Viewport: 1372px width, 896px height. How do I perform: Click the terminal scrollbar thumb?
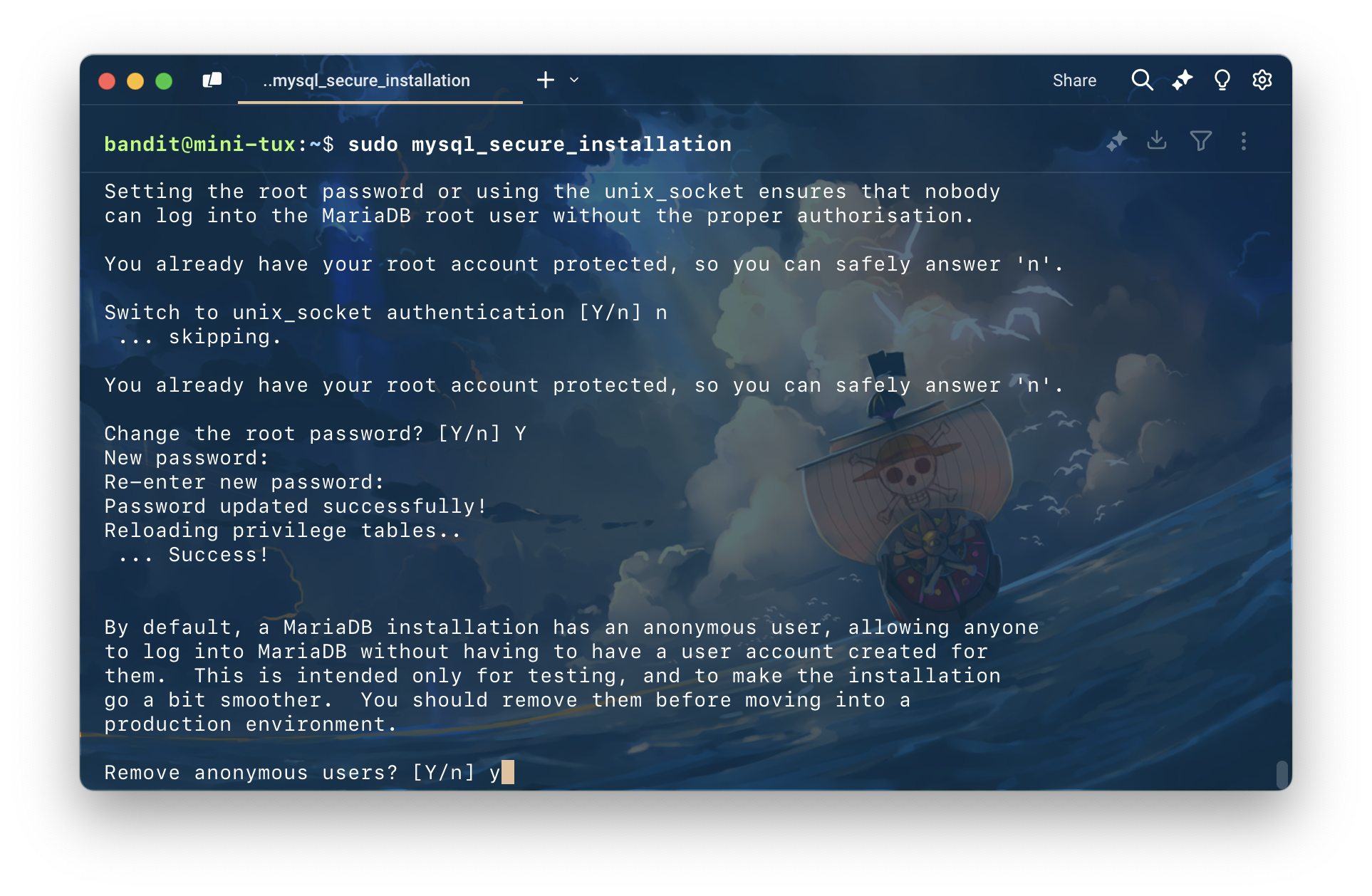(1282, 773)
